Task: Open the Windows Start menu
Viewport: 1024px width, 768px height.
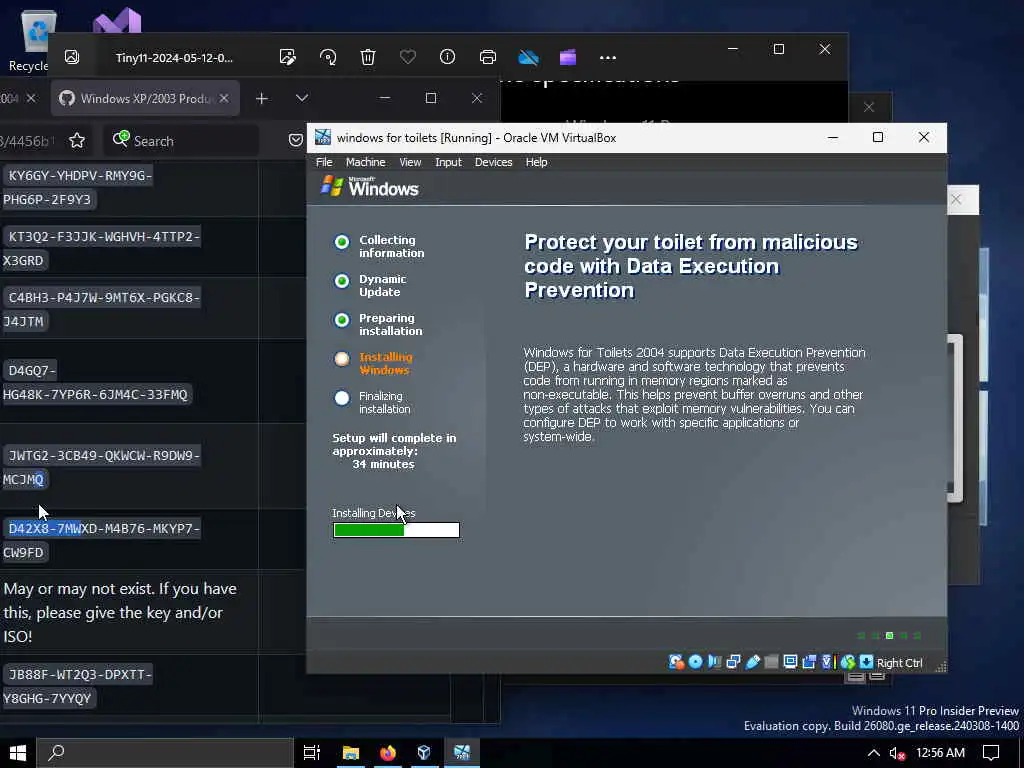Action: click(x=18, y=753)
